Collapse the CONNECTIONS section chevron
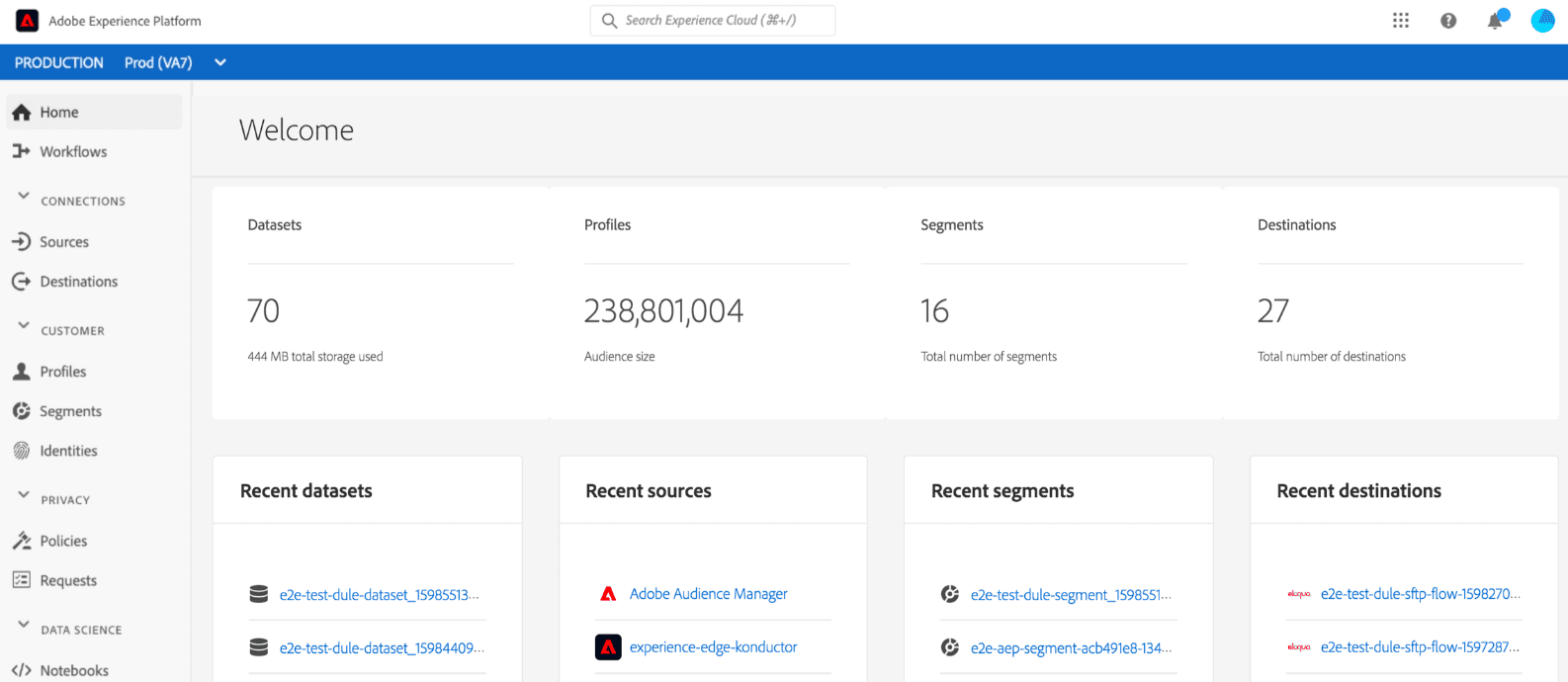Screen dimensions: 1568x682 [x=24, y=197]
